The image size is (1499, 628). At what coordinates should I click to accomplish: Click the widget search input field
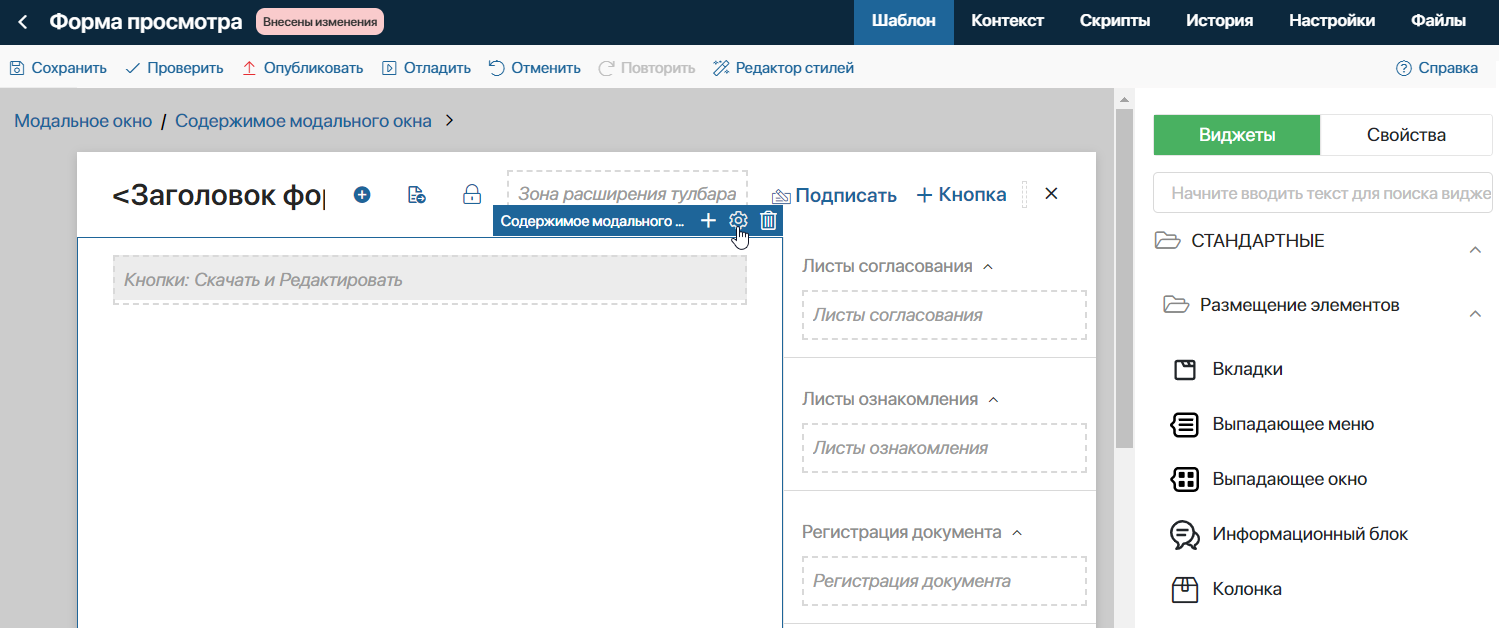tap(1323, 193)
